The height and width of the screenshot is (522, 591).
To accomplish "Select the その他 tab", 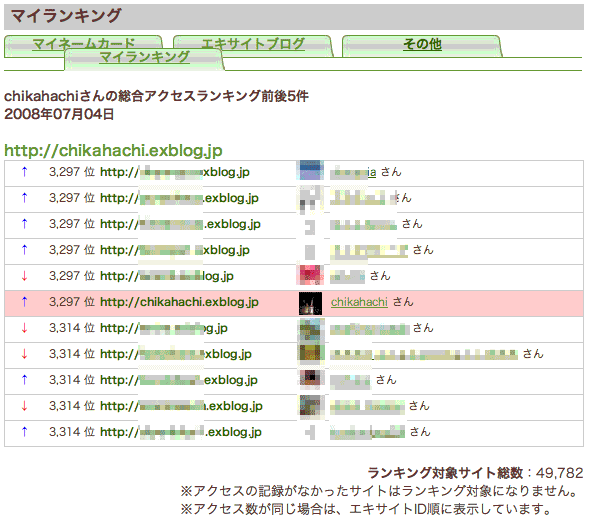I will [422, 44].
